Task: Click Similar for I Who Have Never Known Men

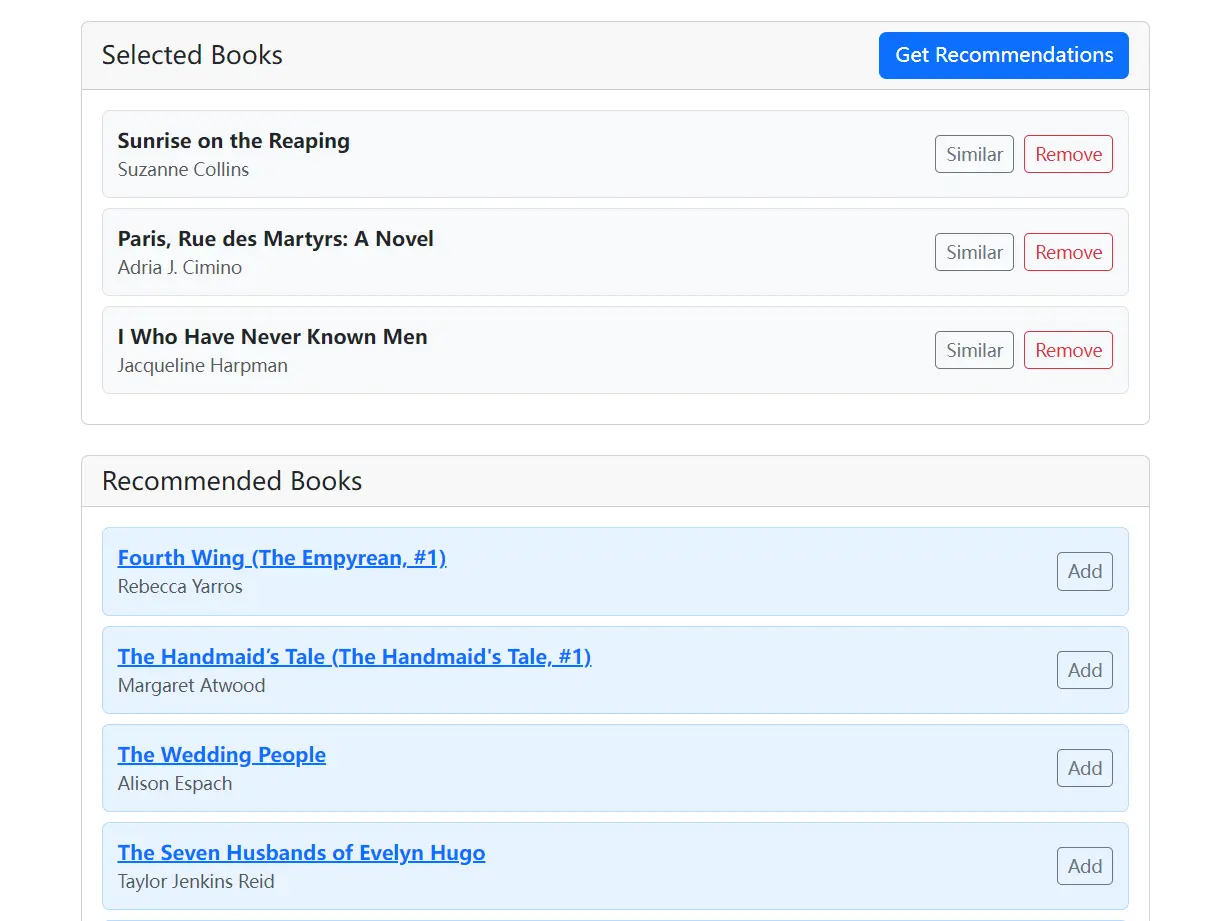Action: [973, 350]
